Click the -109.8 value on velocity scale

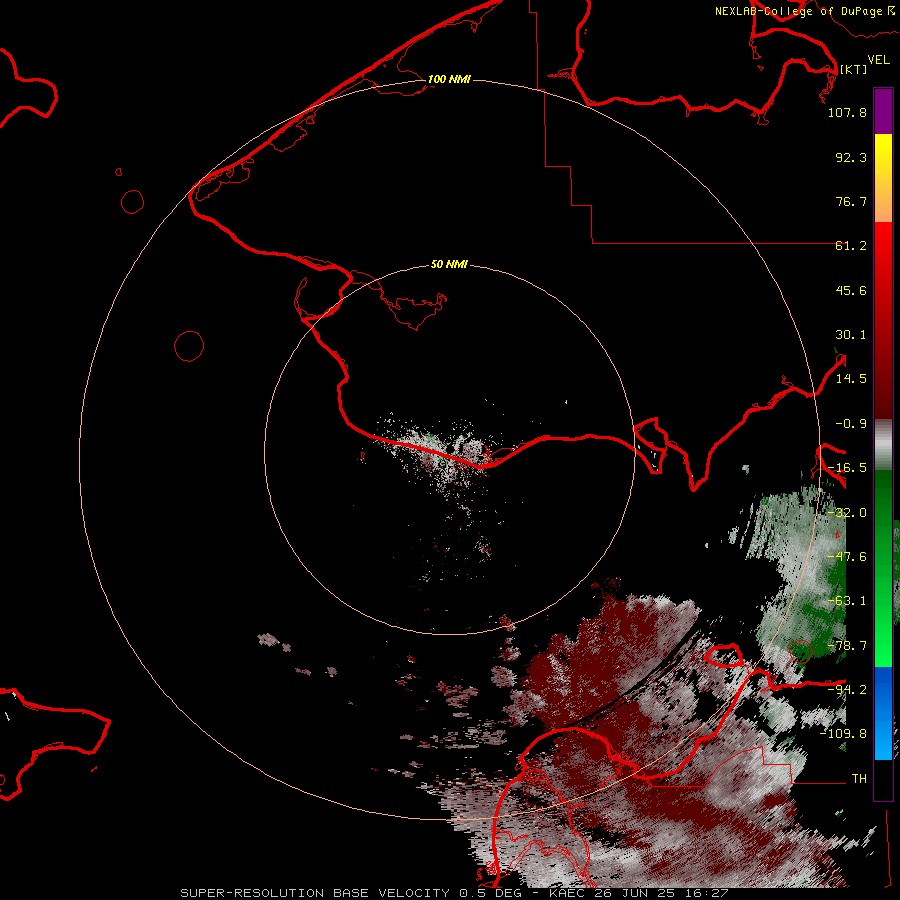tap(843, 734)
